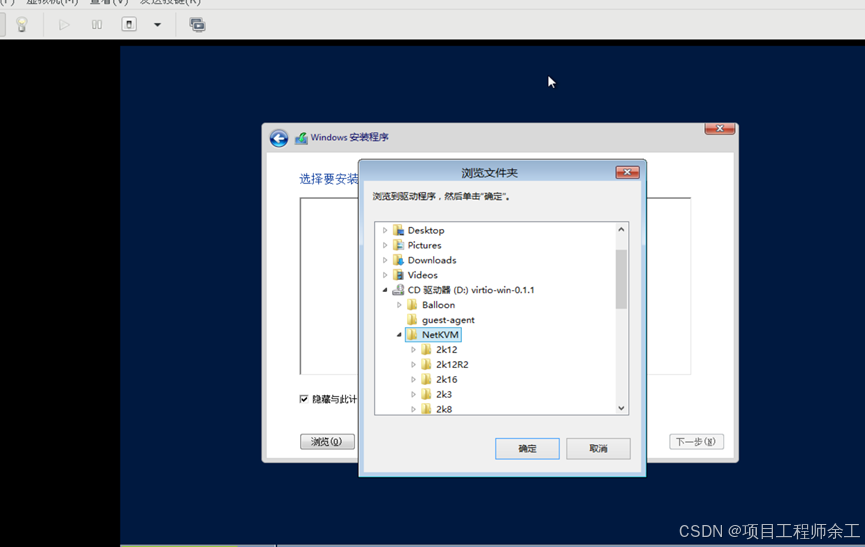Expand the 2k12R2 folder node

point(413,364)
